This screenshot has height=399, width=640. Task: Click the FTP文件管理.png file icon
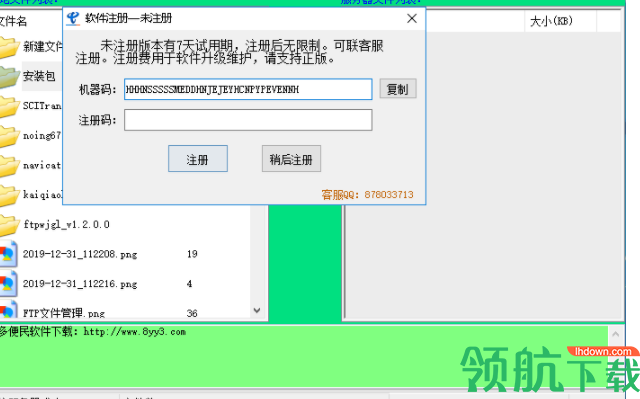coord(8,310)
